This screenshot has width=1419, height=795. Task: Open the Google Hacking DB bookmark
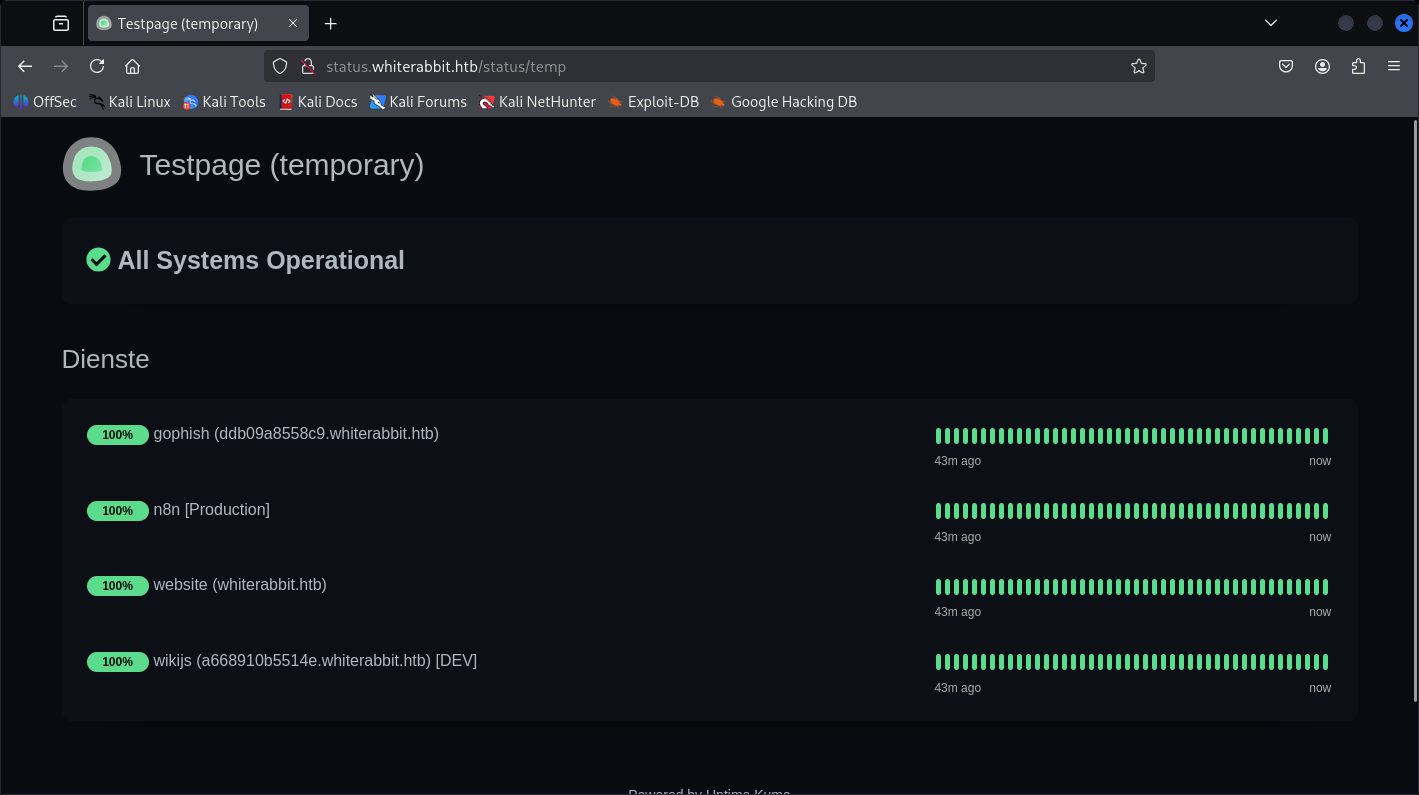(784, 101)
